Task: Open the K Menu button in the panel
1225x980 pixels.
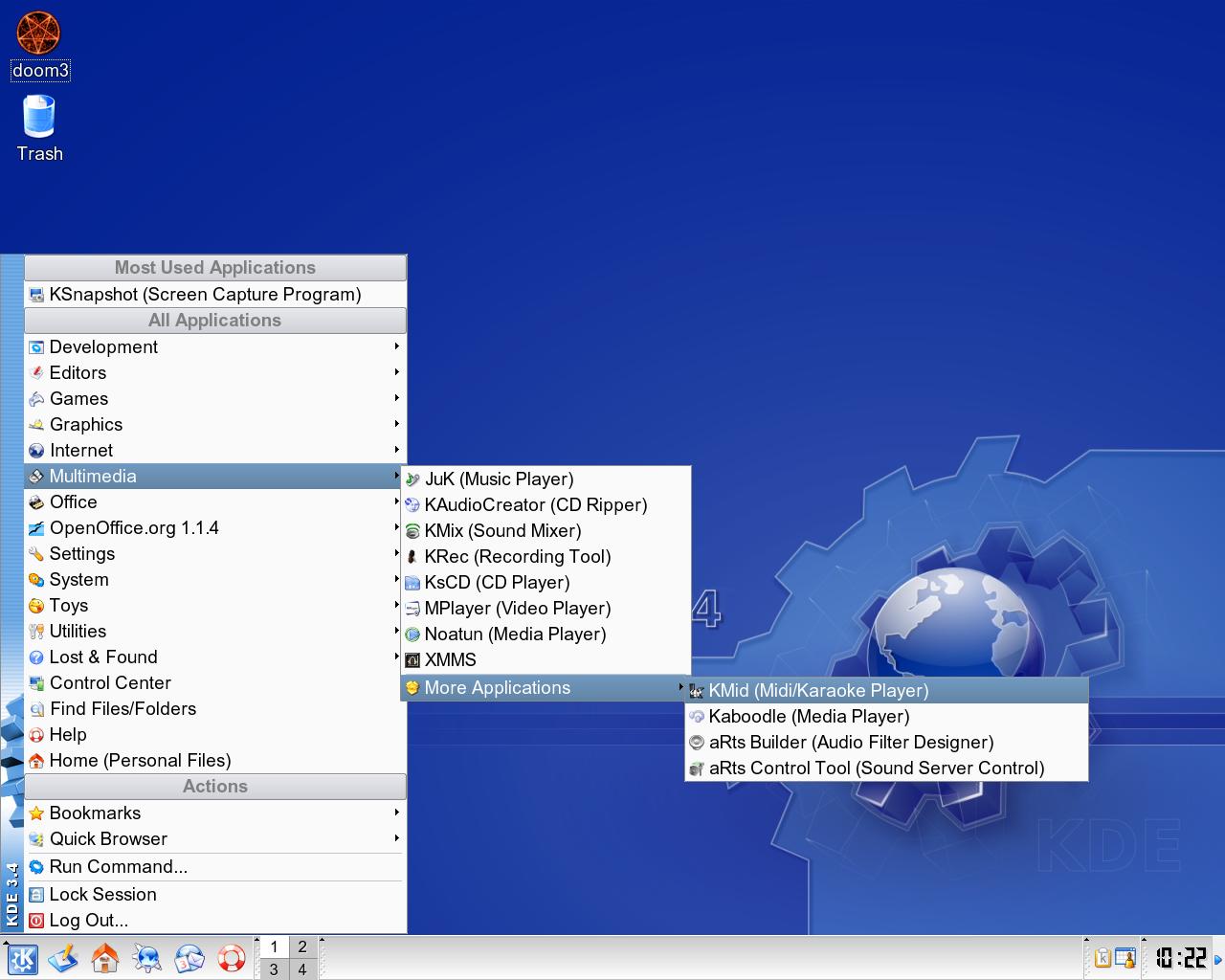Action: (22, 958)
